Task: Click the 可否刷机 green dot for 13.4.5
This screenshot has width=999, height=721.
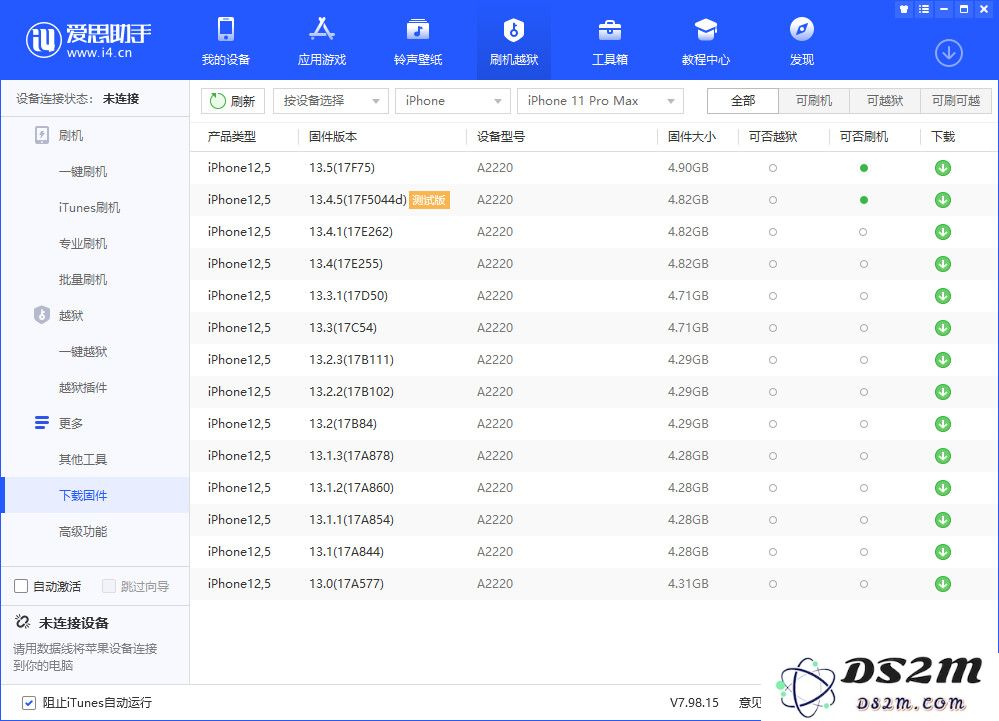Action: [863, 200]
